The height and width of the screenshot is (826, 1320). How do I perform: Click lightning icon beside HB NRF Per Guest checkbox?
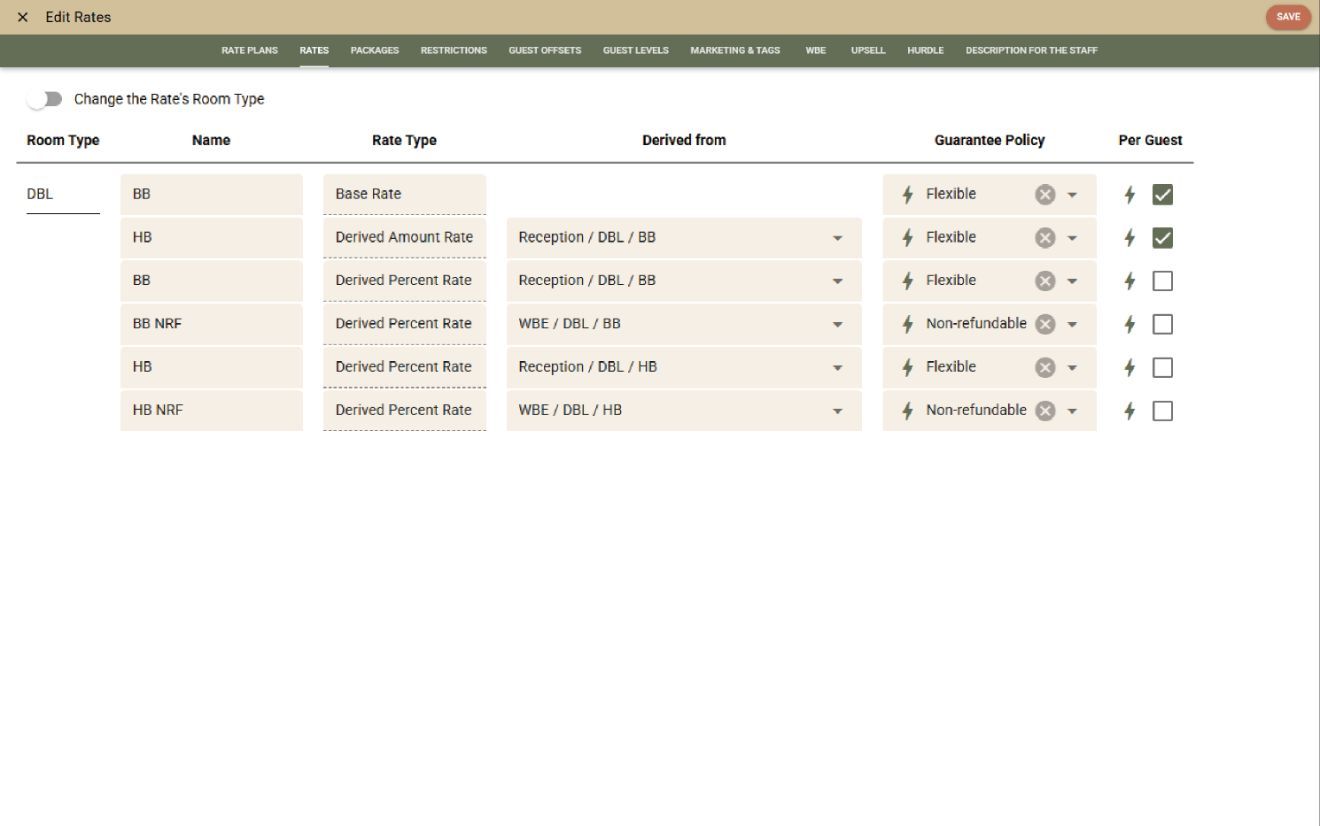tap(1130, 411)
